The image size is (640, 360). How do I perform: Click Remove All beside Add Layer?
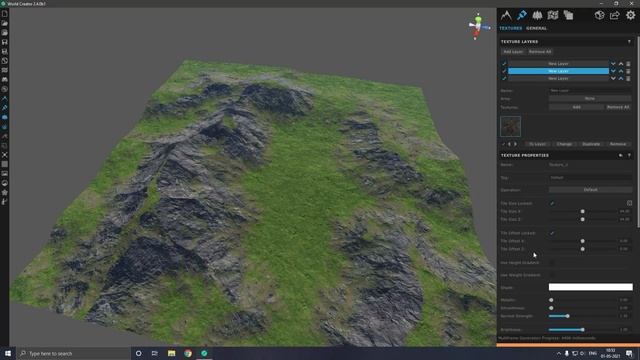[x=540, y=52]
